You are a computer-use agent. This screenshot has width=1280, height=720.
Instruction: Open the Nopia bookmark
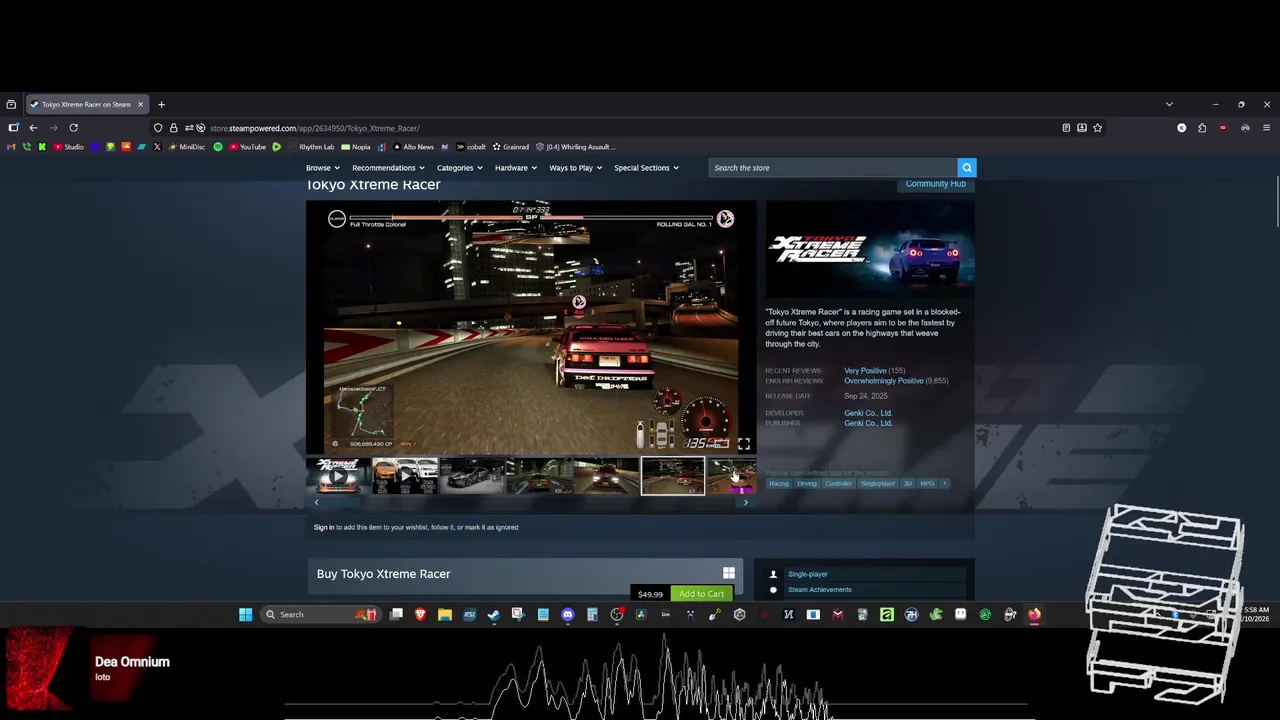(355, 147)
